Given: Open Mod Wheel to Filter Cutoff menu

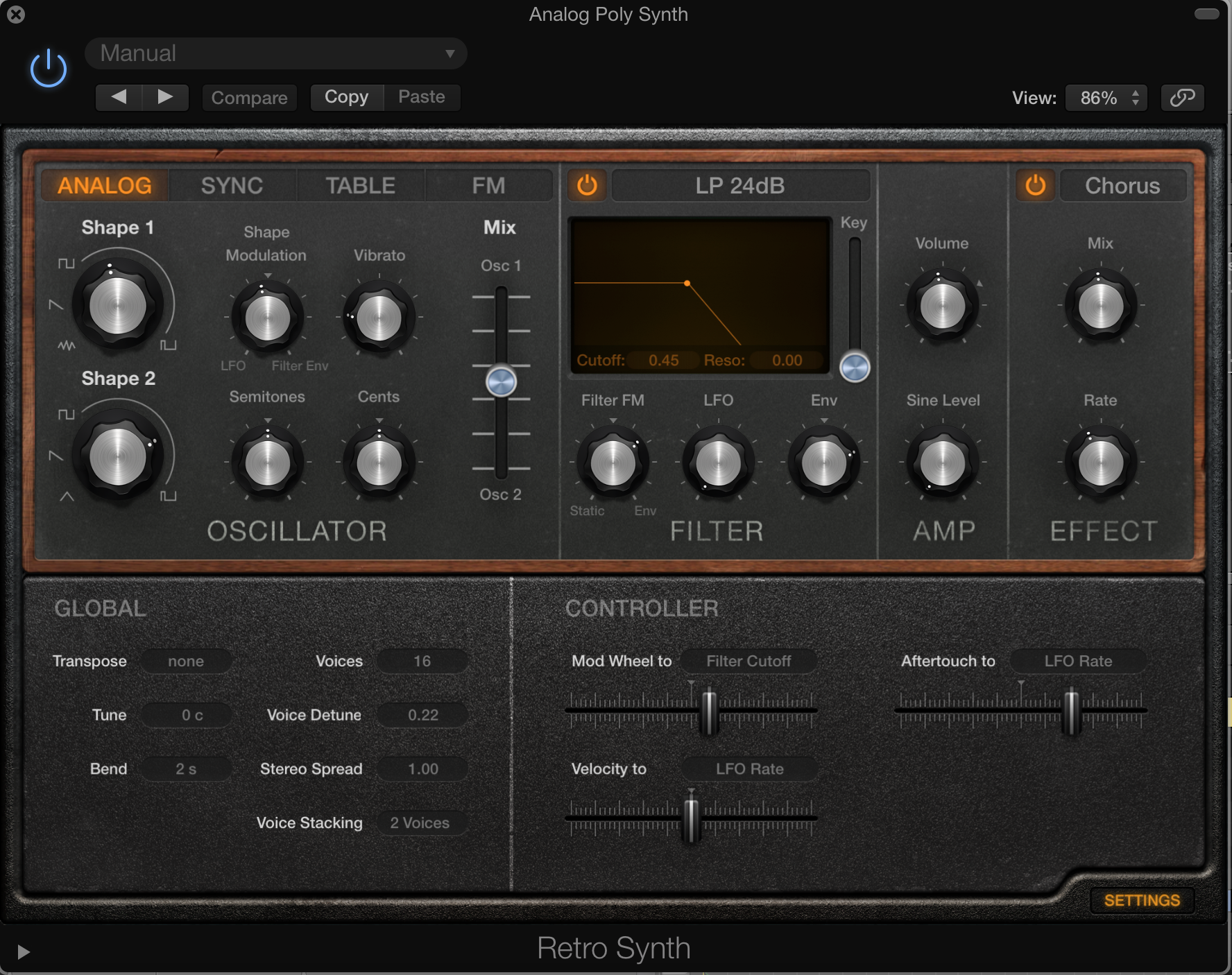Looking at the screenshot, I should click(748, 661).
